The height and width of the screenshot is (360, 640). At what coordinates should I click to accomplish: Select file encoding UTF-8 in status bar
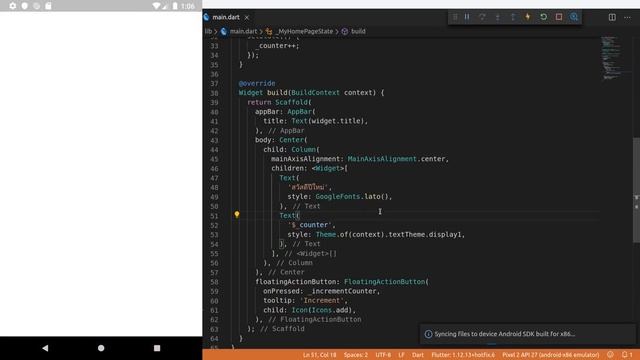click(383, 355)
